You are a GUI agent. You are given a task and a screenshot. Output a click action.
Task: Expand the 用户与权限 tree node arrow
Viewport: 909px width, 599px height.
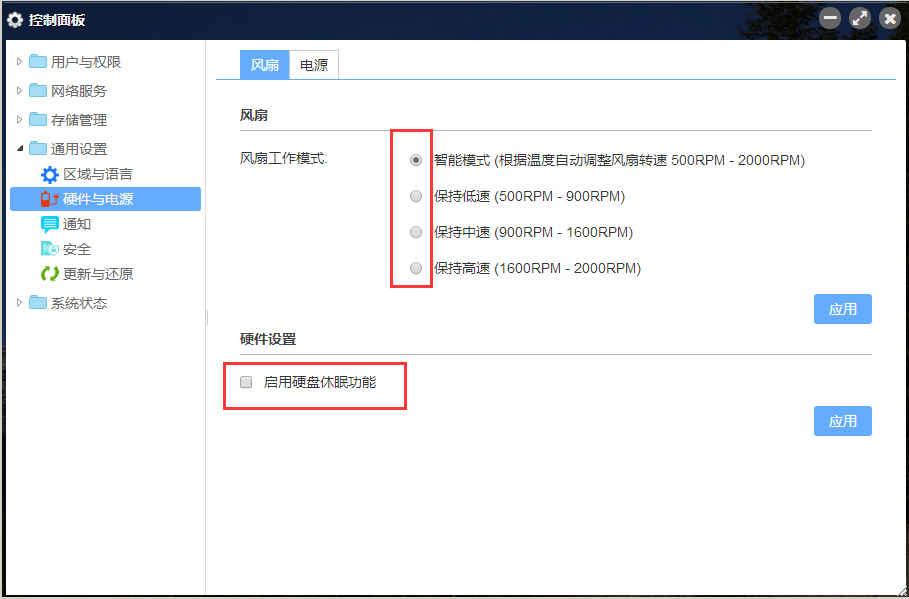[19, 62]
